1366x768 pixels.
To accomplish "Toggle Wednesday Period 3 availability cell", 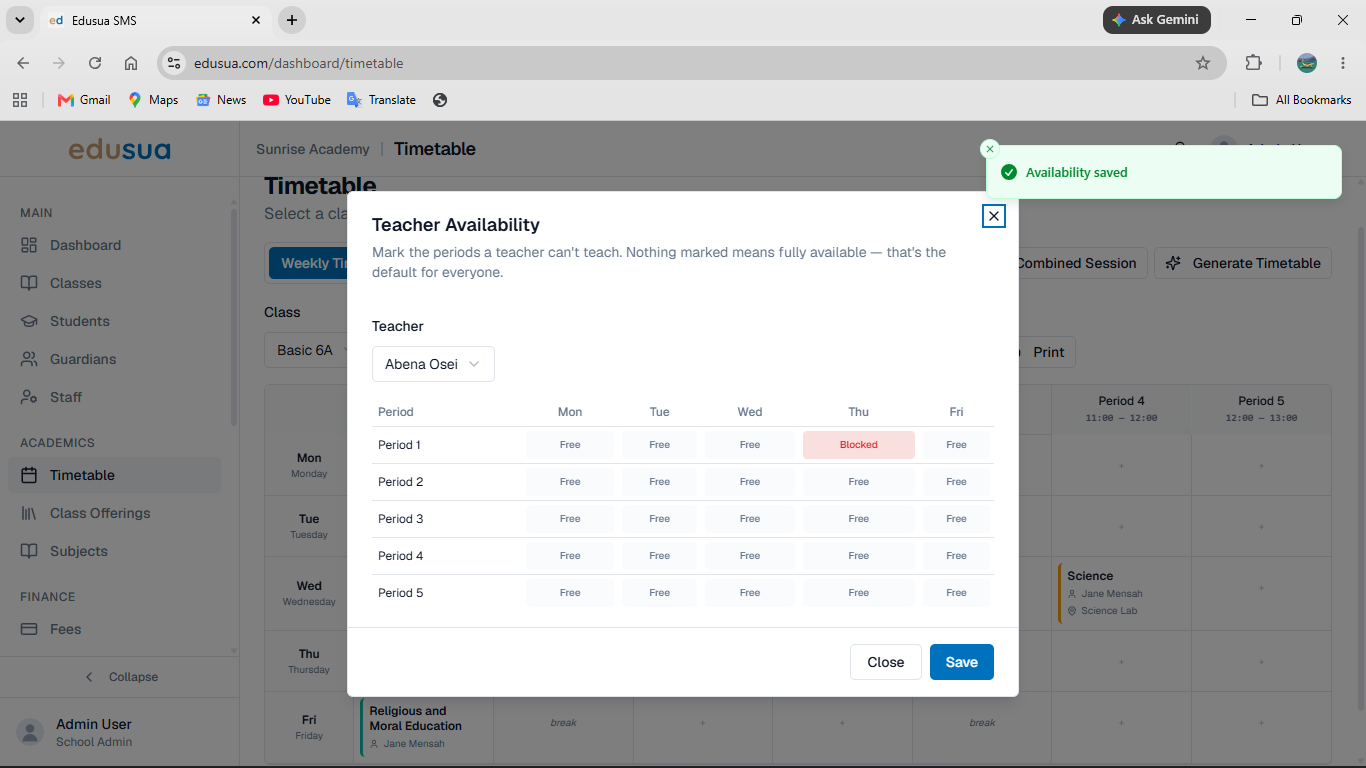I will pyautogui.click(x=750, y=519).
